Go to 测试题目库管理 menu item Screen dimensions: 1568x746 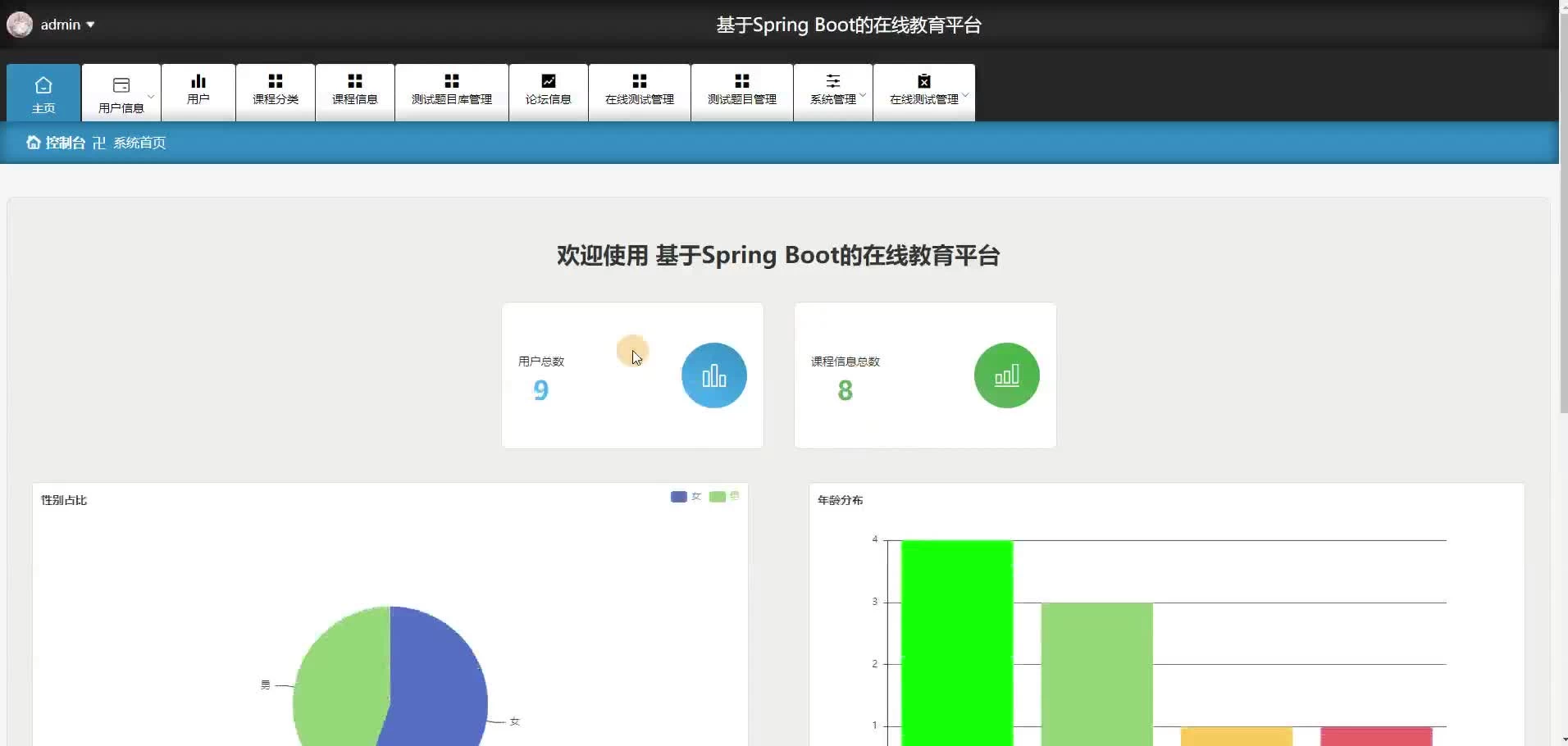(x=452, y=92)
